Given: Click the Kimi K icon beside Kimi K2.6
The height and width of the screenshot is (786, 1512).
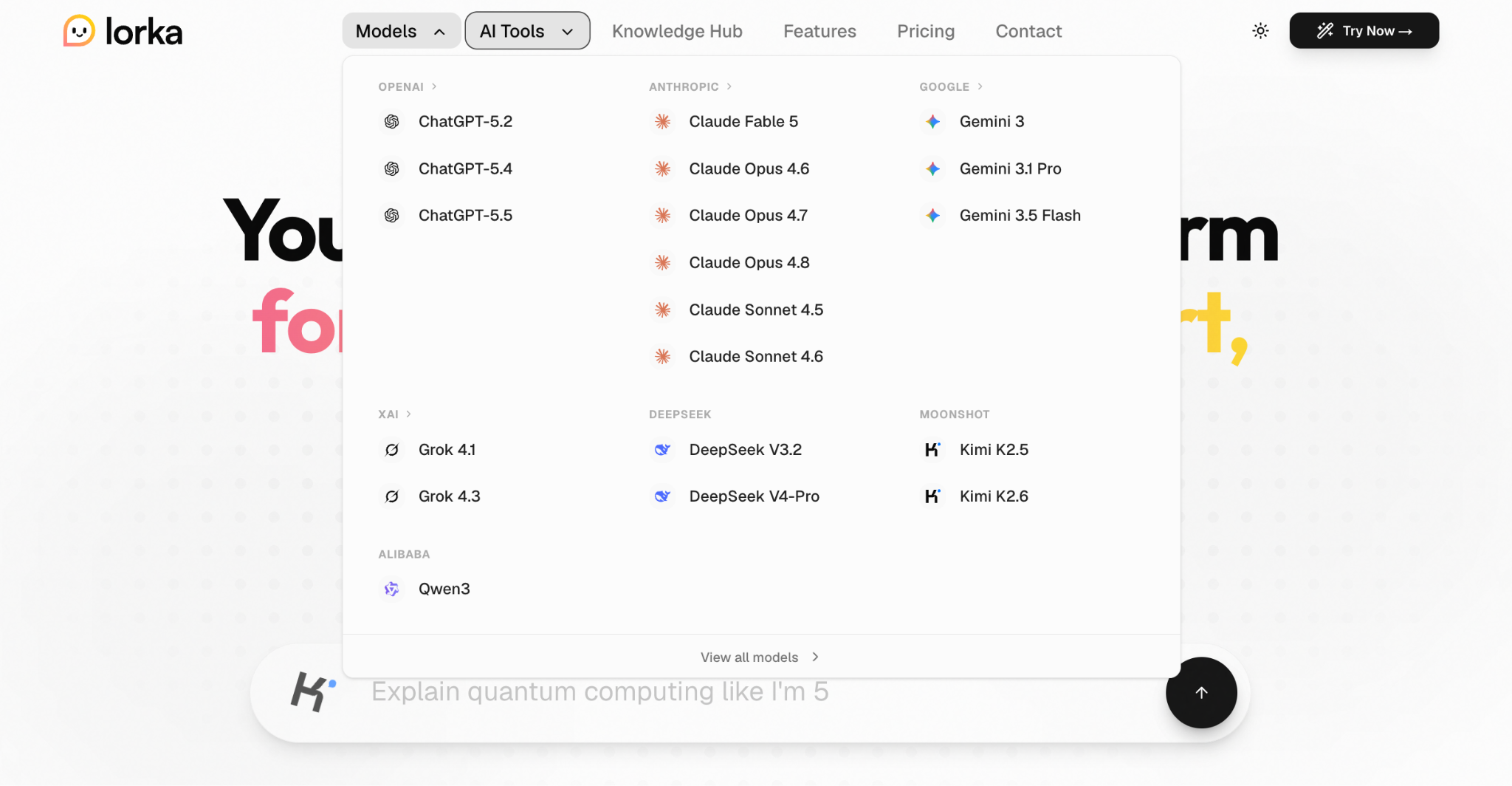Looking at the screenshot, I should tap(933, 496).
